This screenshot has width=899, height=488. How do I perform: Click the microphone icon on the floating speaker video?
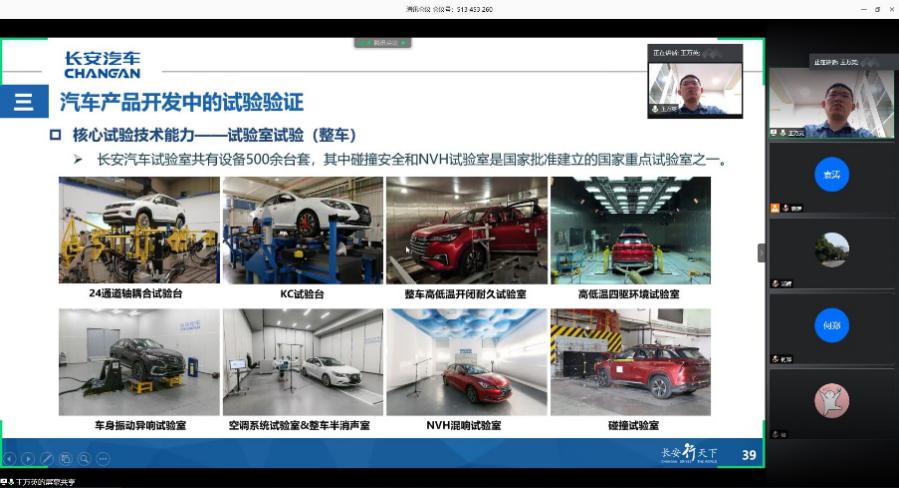click(x=655, y=108)
